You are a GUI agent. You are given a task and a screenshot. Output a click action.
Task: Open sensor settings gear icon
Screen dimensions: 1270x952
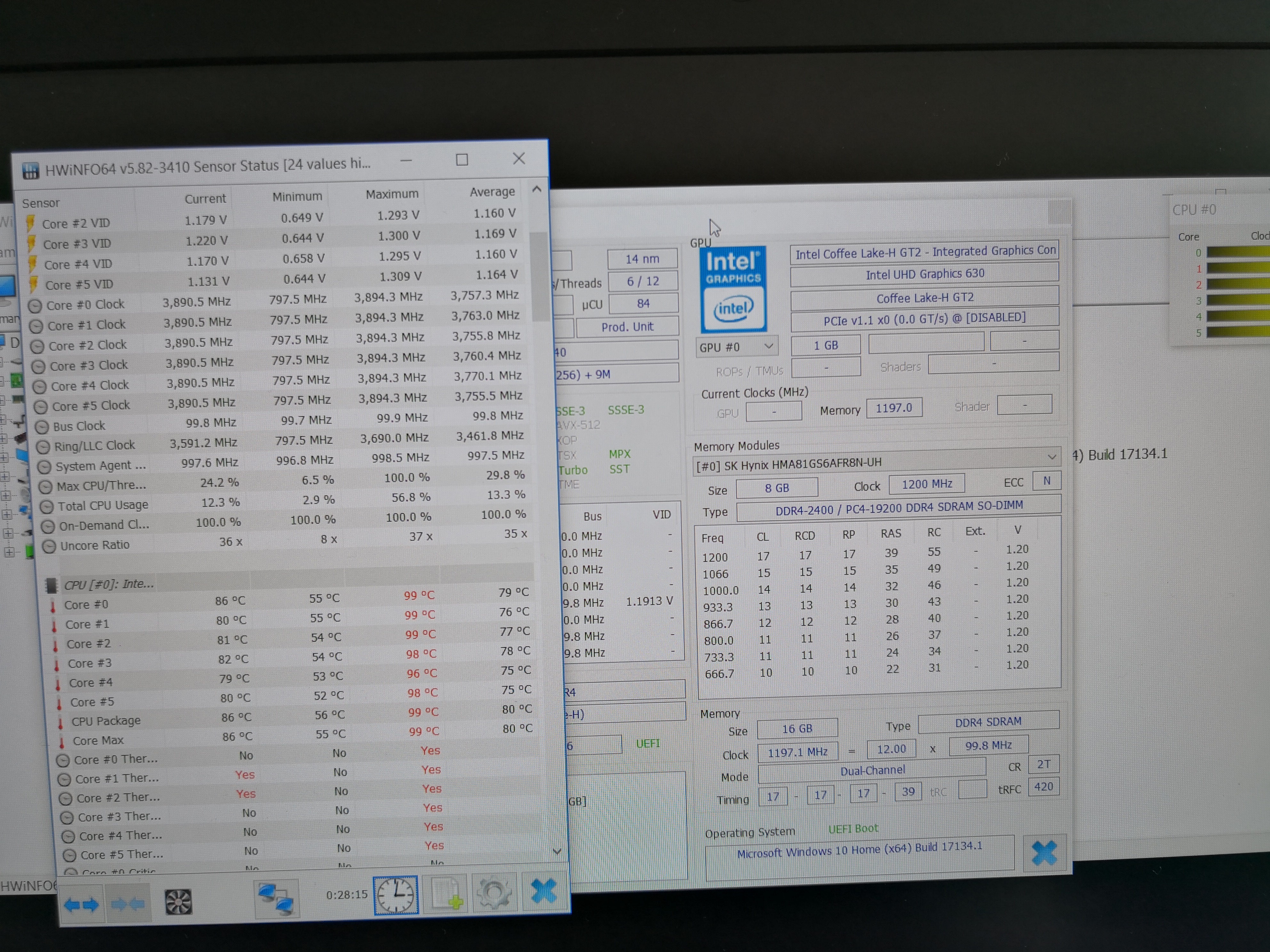point(494,893)
